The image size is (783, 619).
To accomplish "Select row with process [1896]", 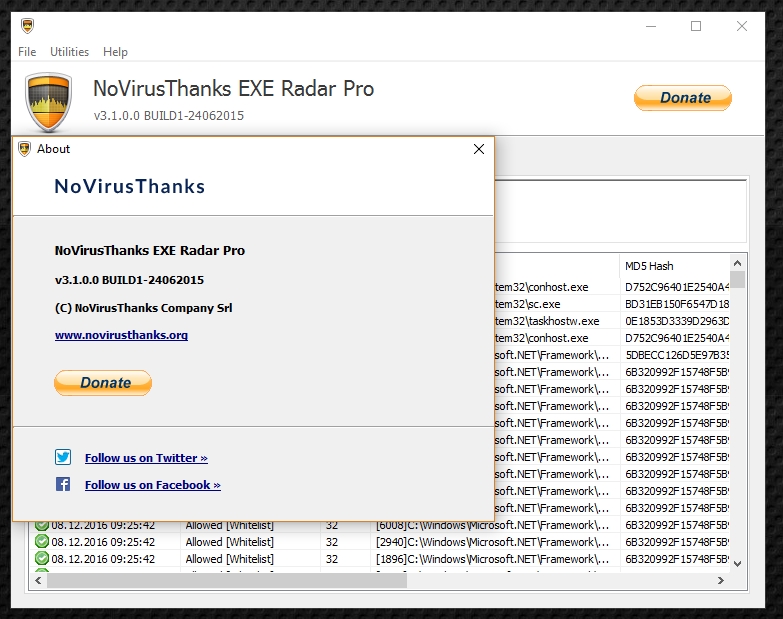I will tap(380, 559).
